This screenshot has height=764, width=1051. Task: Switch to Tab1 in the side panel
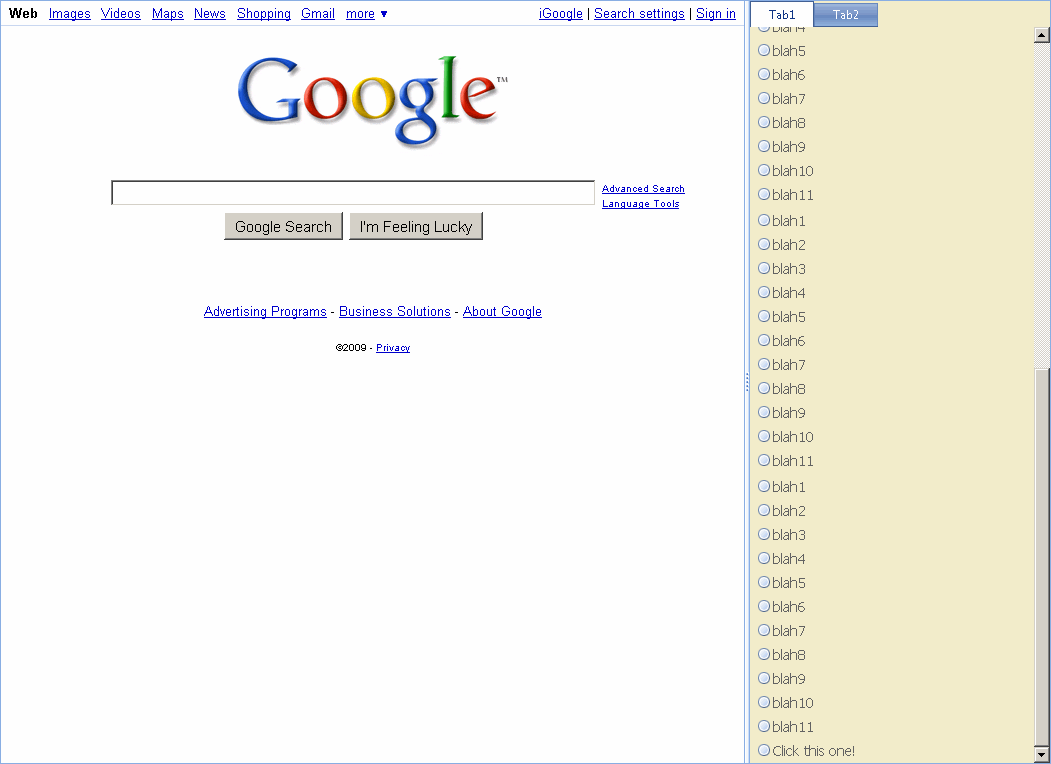coord(782,14)
